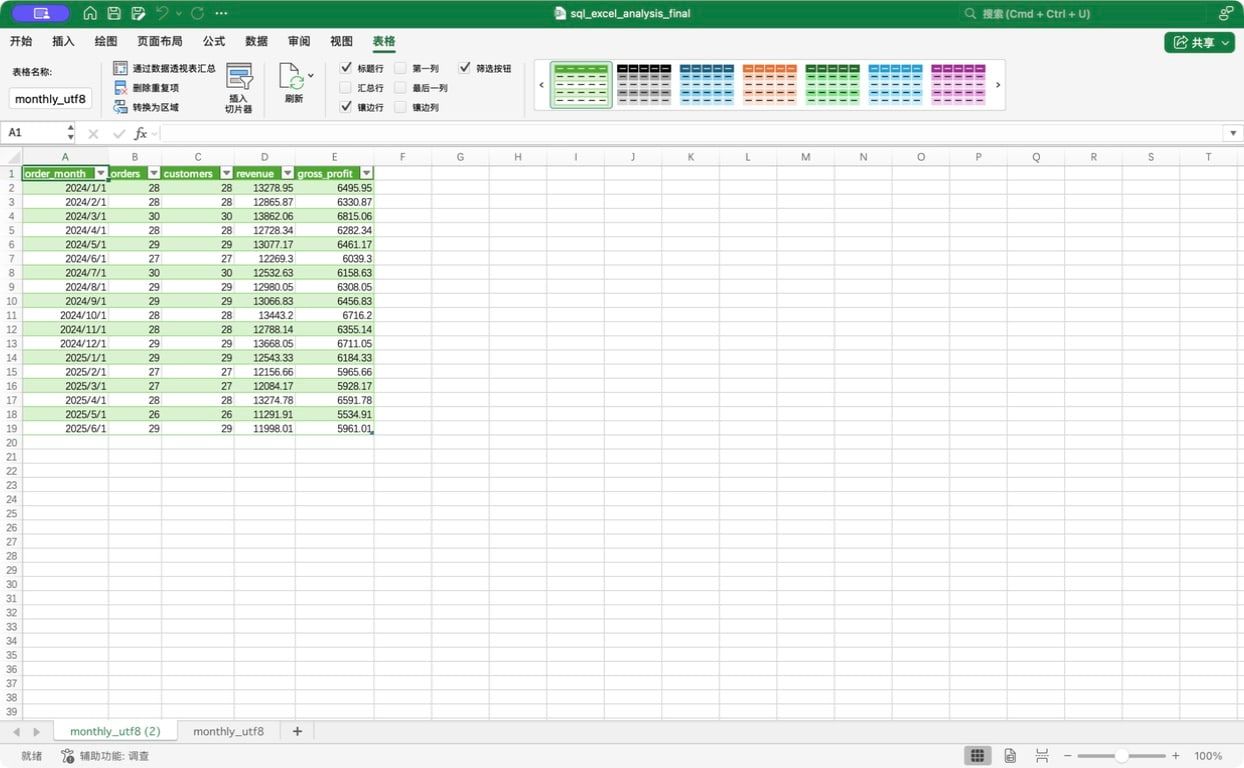The height and width of the screenshot is (768, 1244).
Task: Toggle the 镶边列 banded columns checkbox
Action: click(400, 107)
